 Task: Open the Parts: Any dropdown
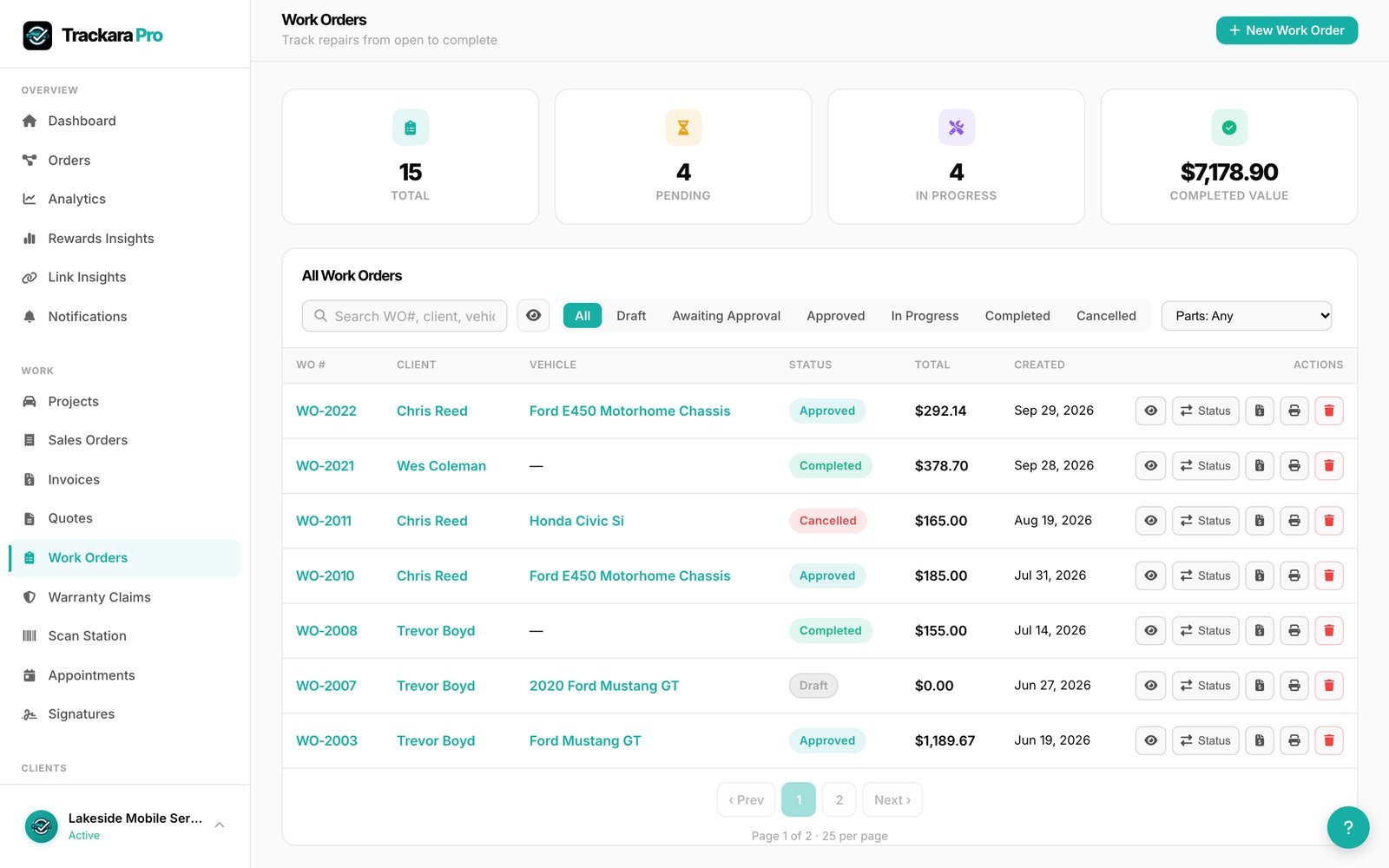coord(1247,316)
